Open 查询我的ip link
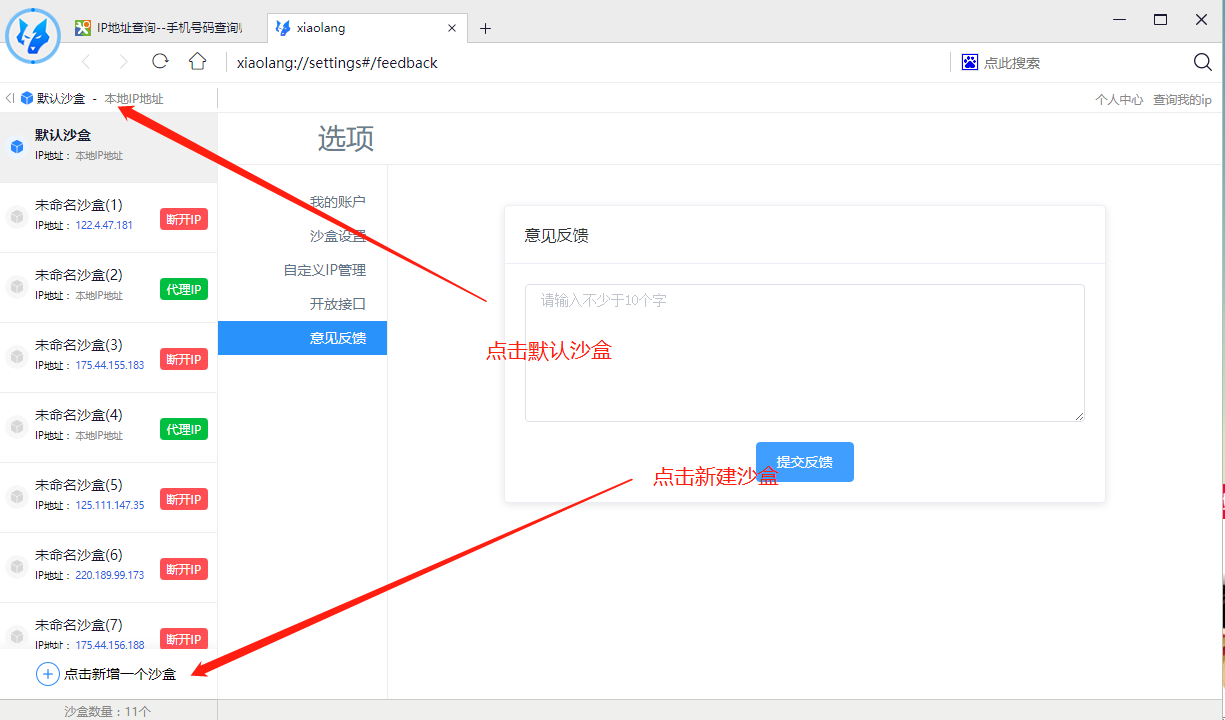 point(1182,100)
